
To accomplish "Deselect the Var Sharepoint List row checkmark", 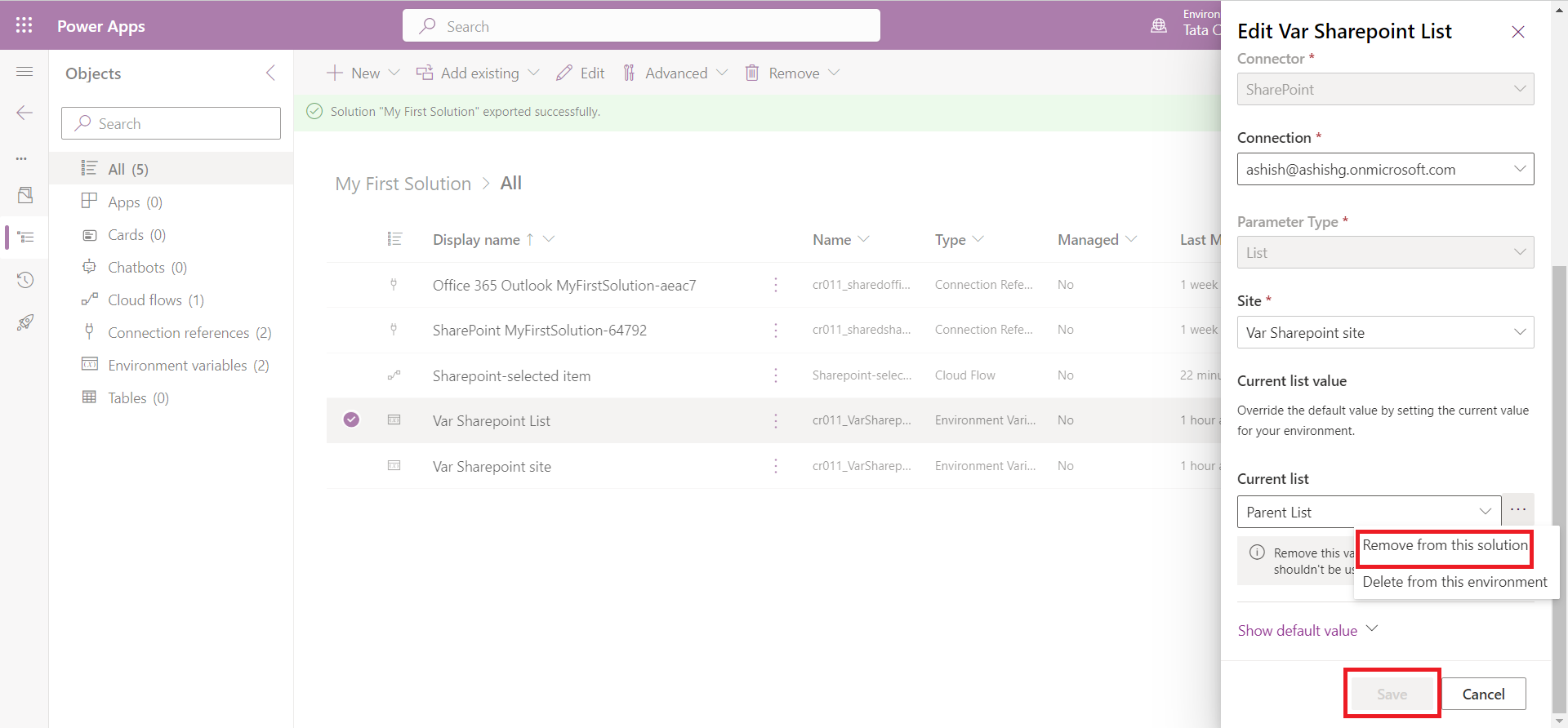I will coord(351,420).
